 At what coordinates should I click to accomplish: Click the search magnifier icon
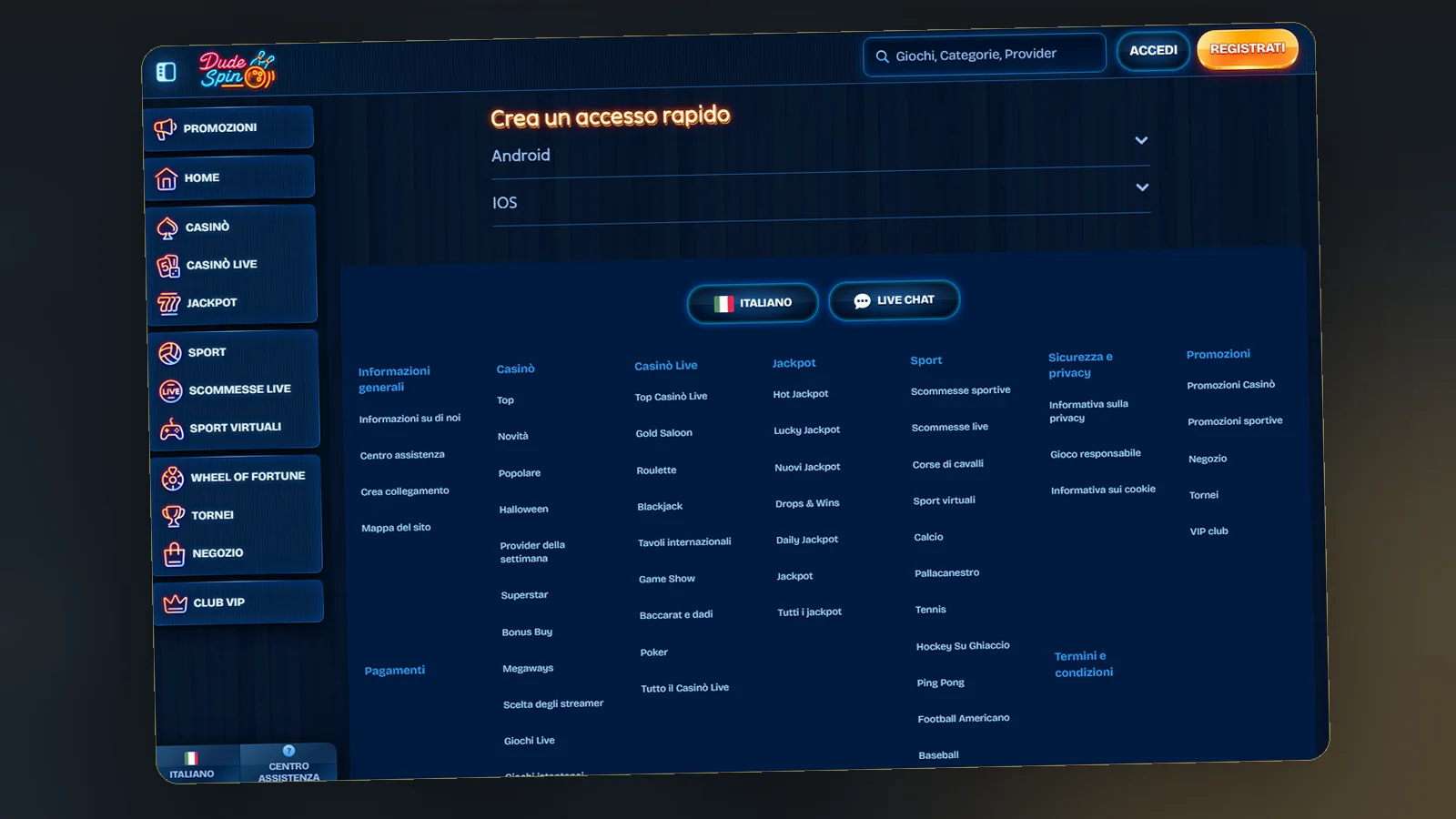pos(882,56)
